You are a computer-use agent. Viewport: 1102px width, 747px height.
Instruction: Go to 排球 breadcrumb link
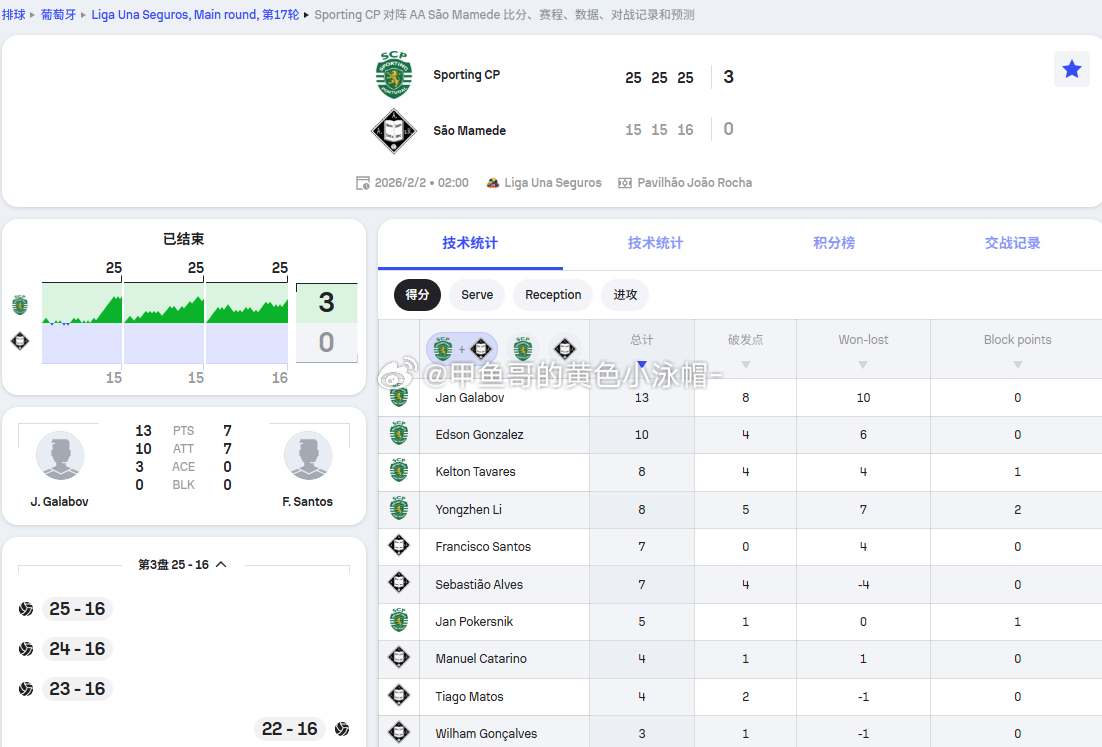point(13,14)
